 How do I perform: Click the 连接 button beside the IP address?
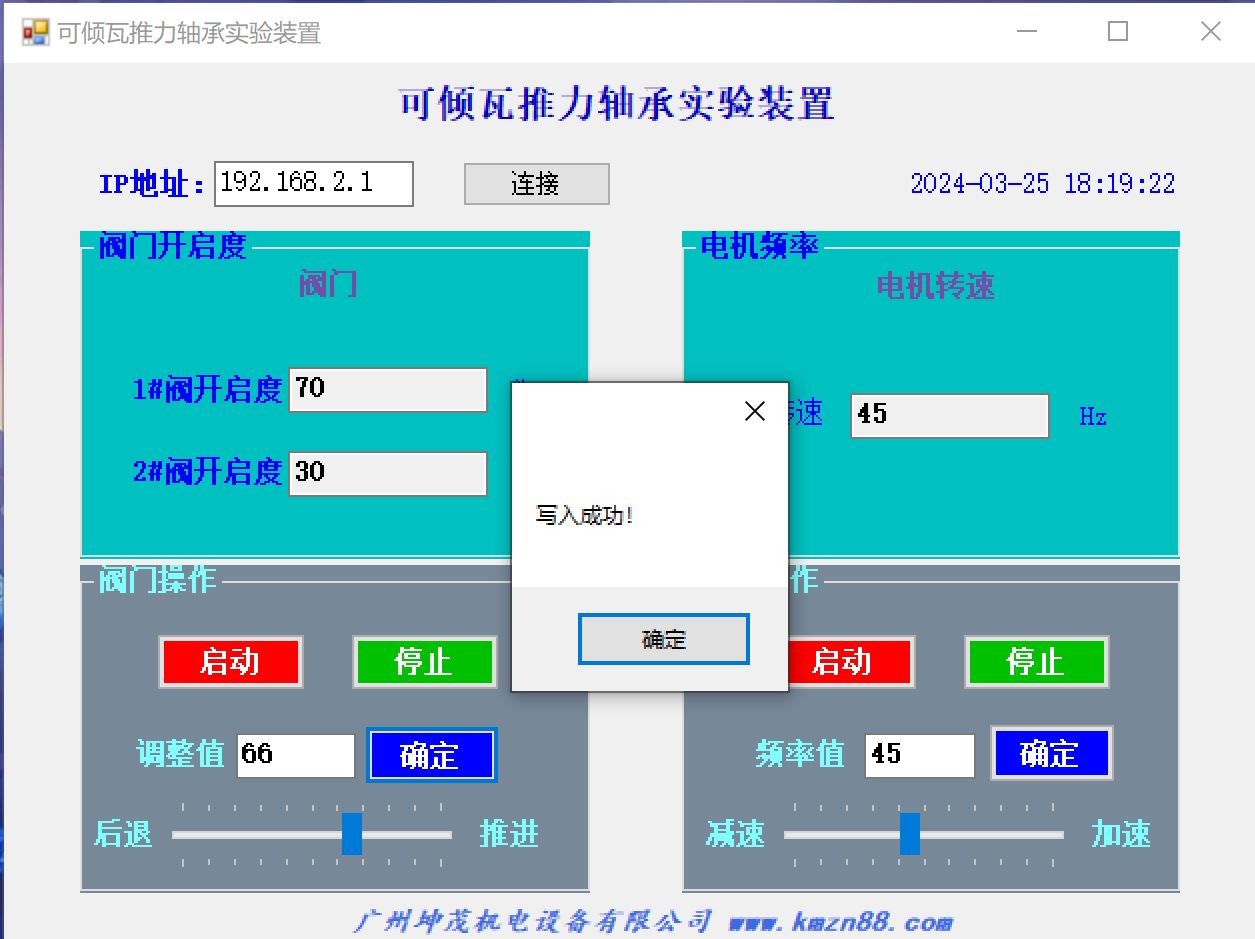point(536,184)
